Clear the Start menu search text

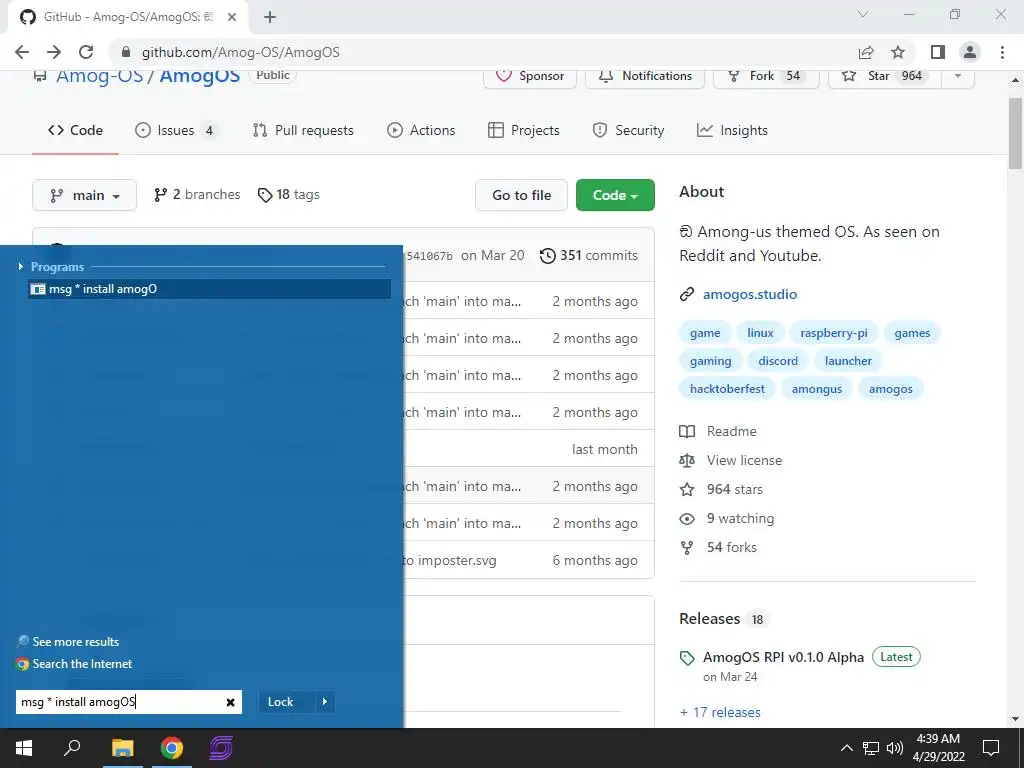231,703
